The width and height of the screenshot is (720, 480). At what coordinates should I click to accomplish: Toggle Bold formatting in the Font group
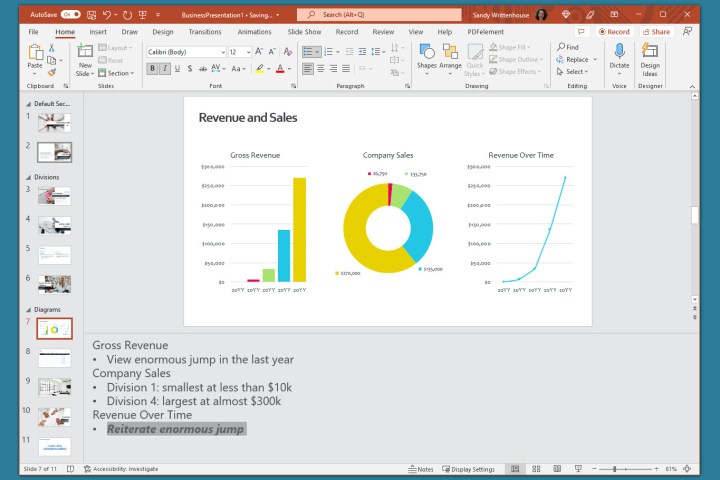(x=153, y=69)
